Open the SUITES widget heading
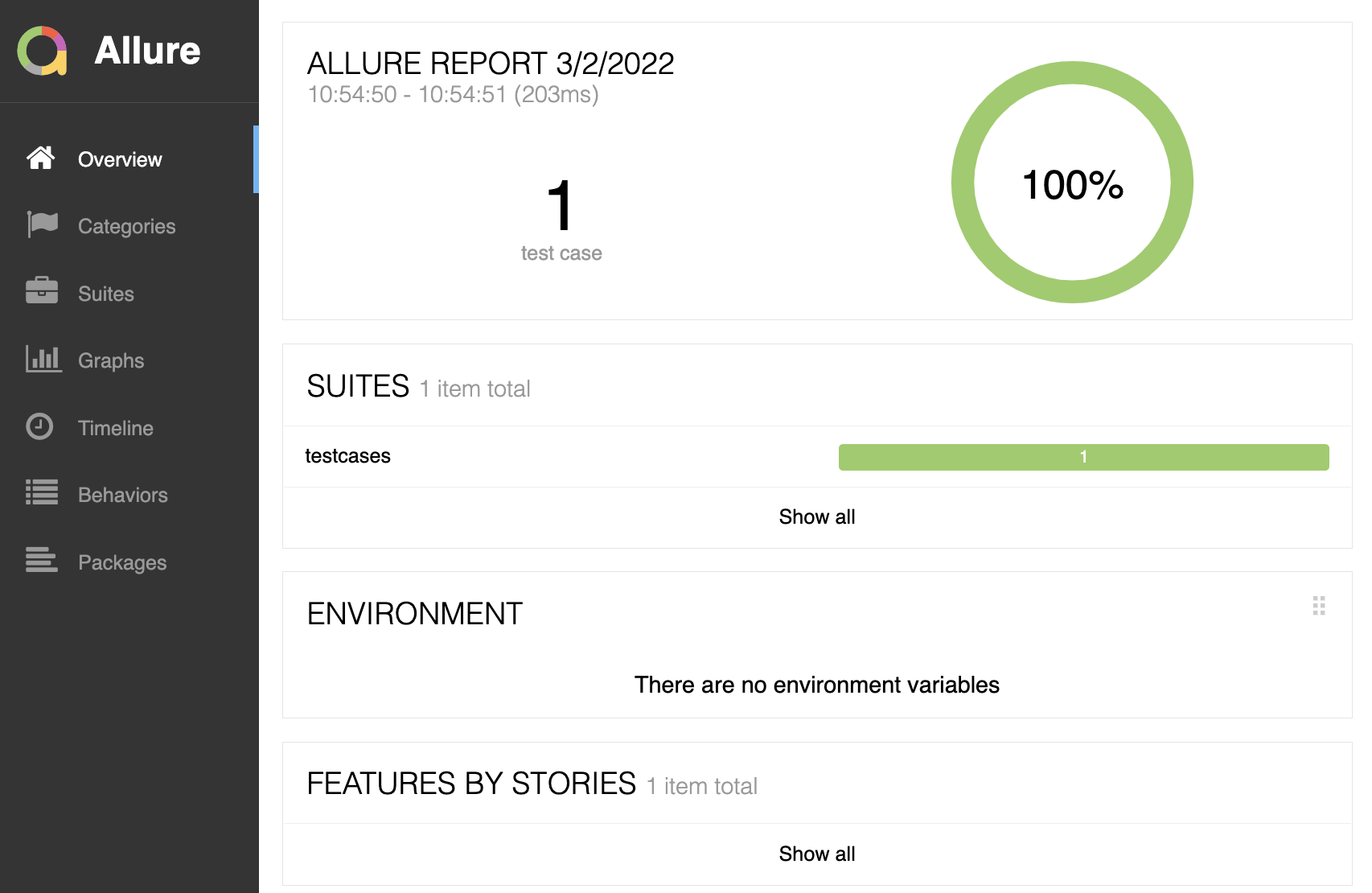 click(x=359, y=387)
